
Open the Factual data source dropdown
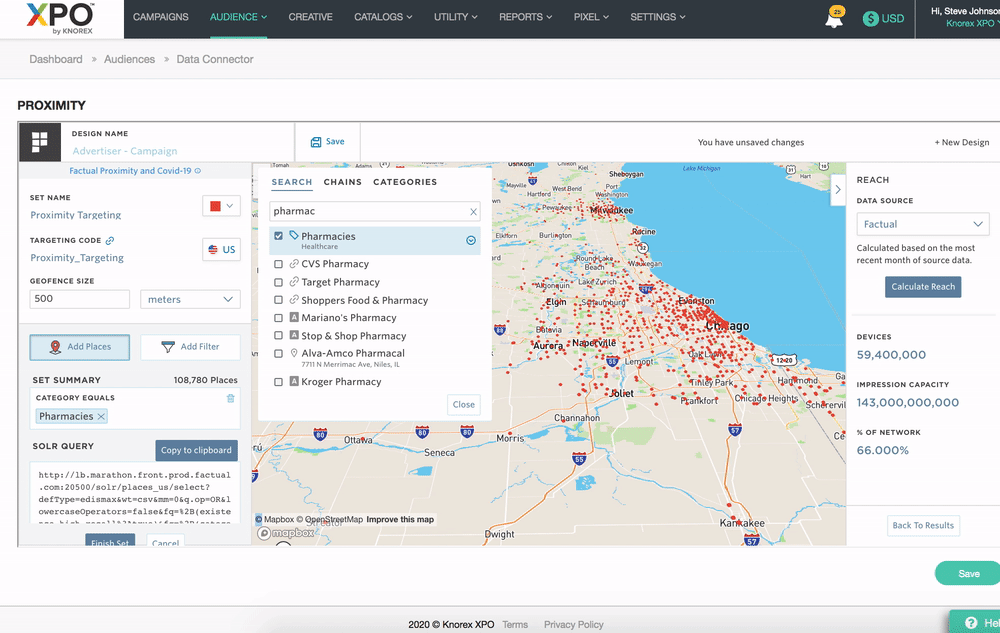click(x=922, y=224)
